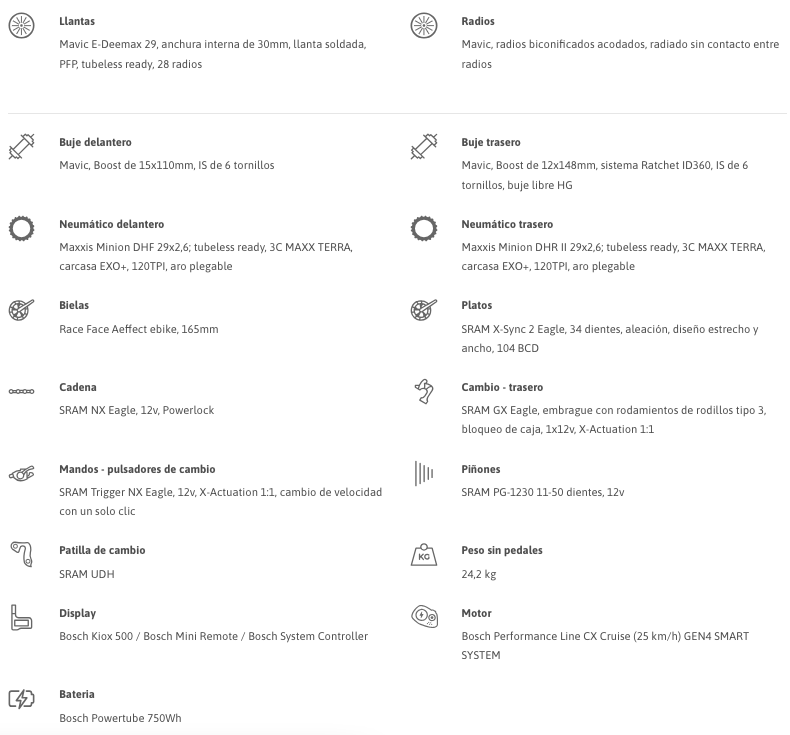The image size is (790, 735).
Task: Click the Bosch Powertube 750Wh text
Action: [x=120, y=718]
